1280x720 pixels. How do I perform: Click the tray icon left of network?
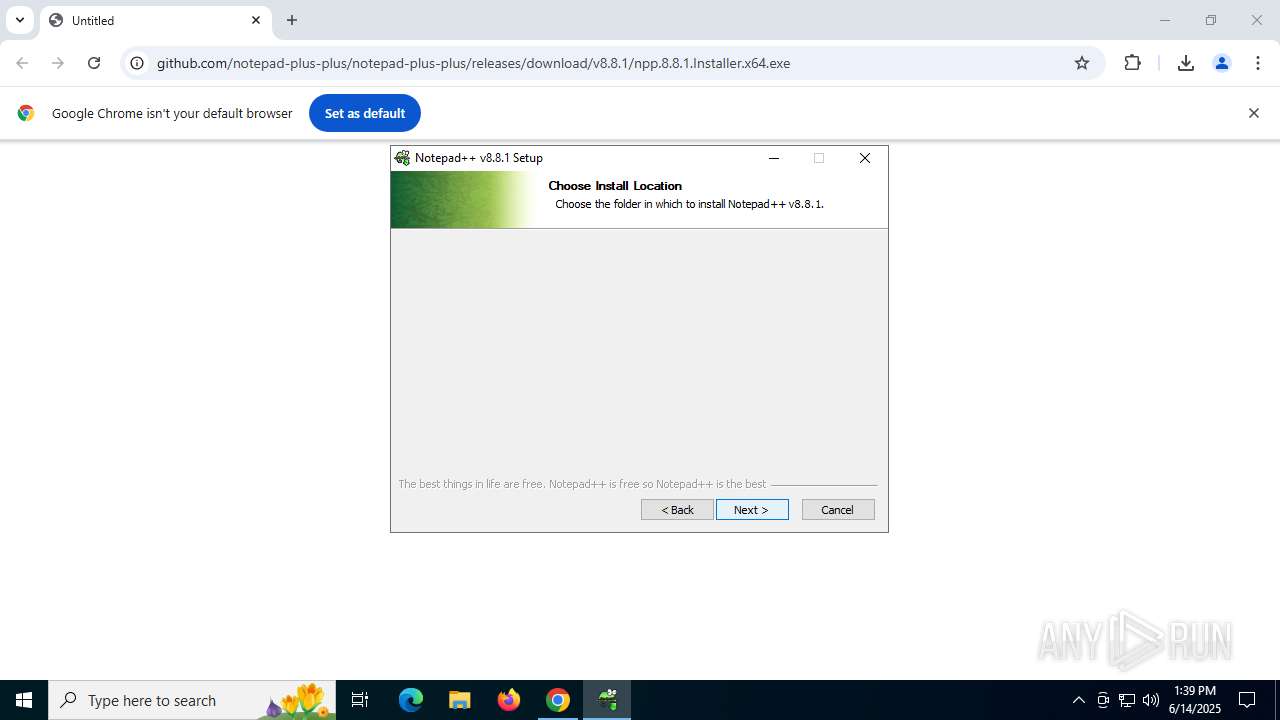click(1103, 700)
